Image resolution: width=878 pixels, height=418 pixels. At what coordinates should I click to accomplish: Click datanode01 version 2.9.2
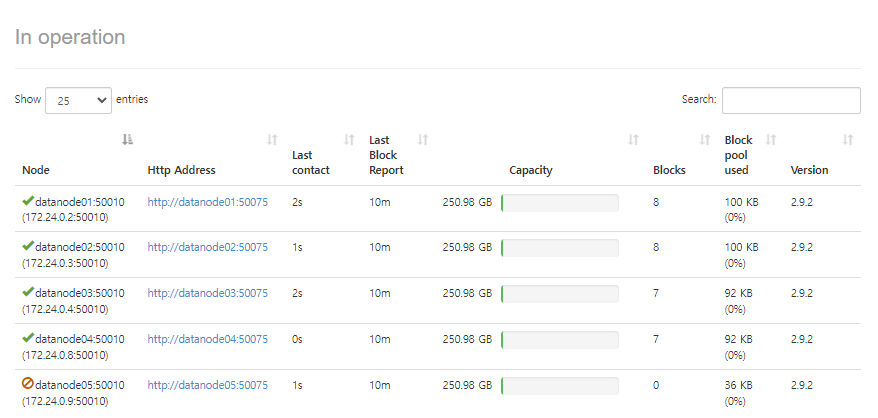click(x=801, y=202)
